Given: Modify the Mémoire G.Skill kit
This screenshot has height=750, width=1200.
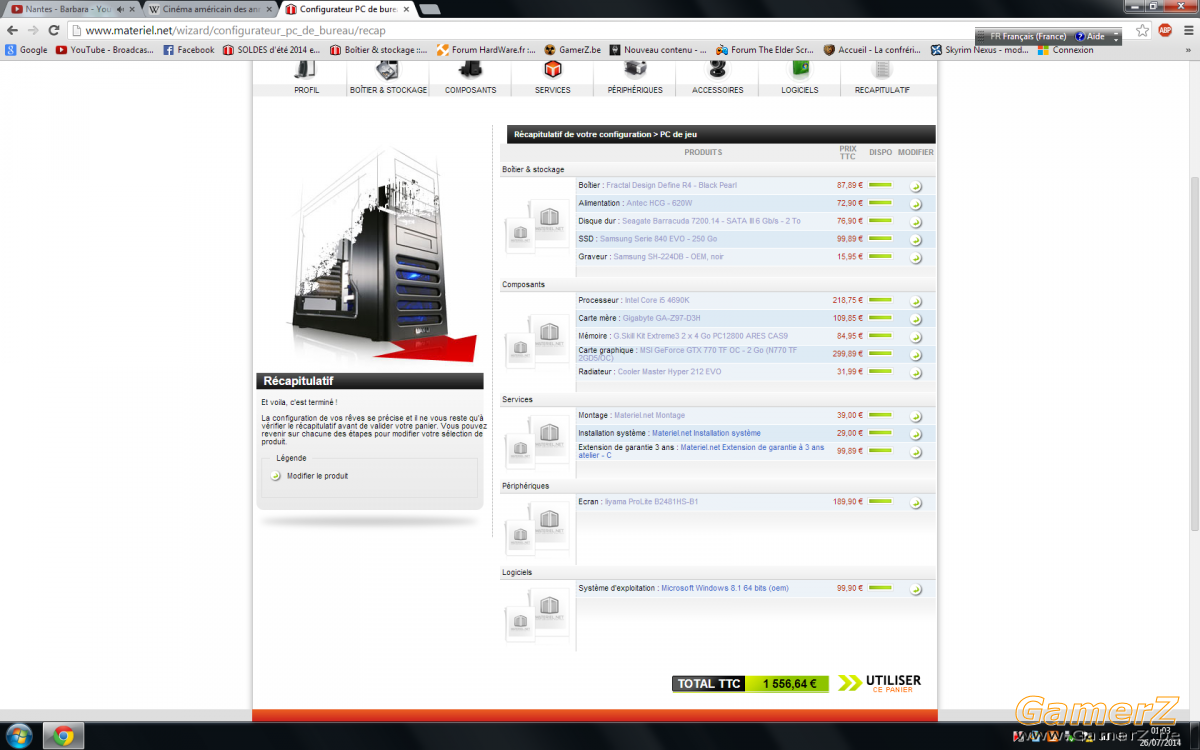Looking at the screenshot, I should (x=915, y=337).
